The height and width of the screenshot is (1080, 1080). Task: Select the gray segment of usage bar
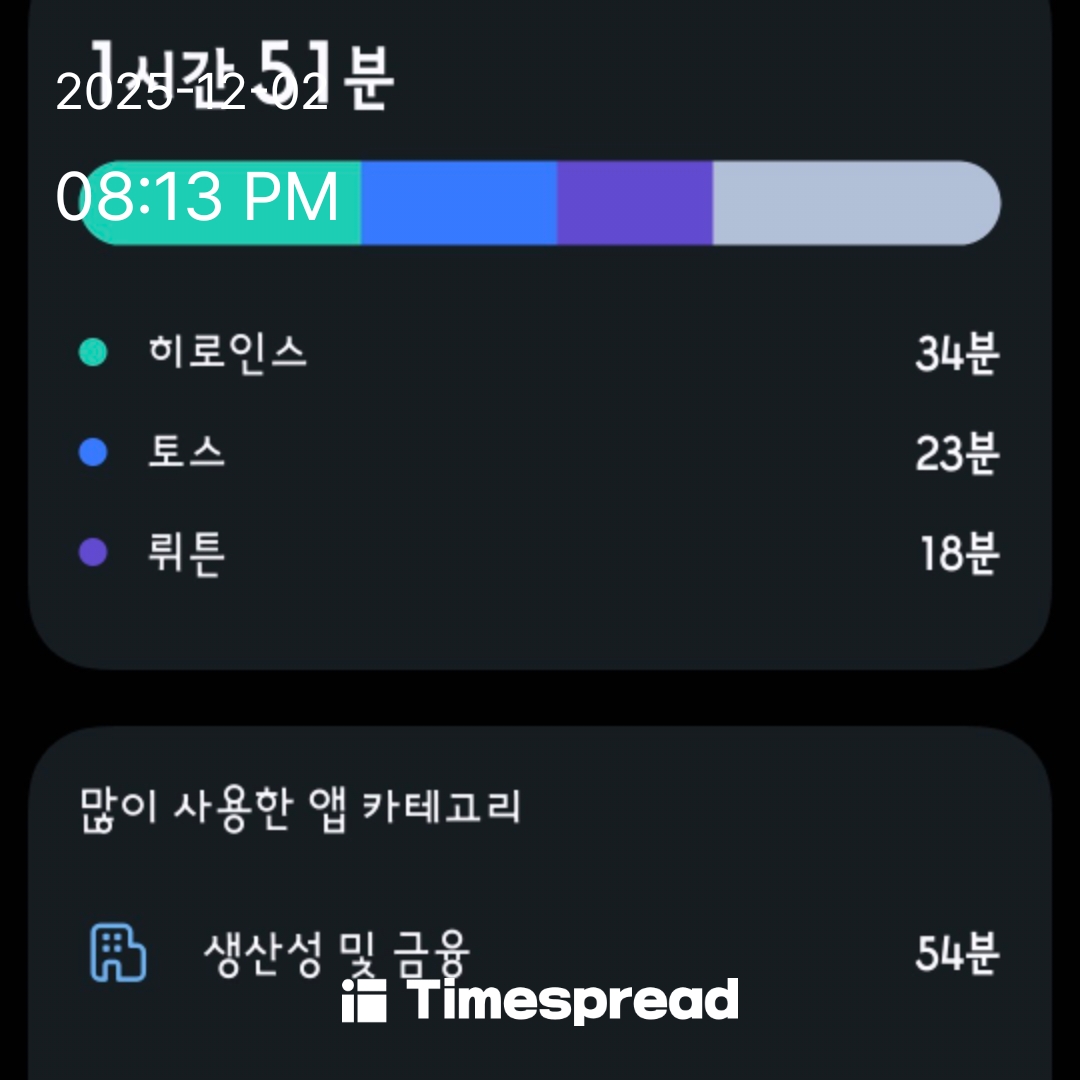point(855,203)
